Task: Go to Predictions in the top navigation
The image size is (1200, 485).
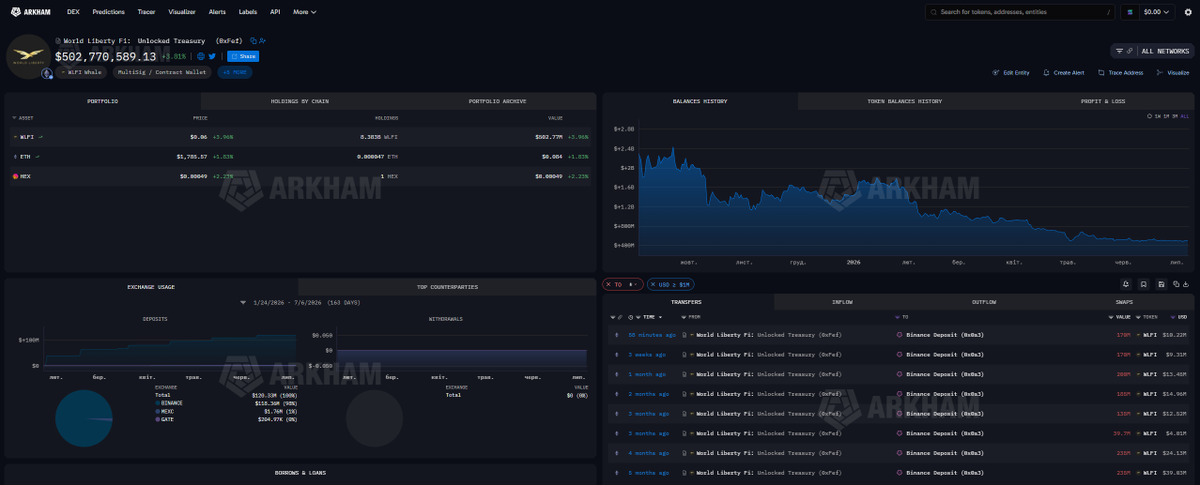Action: 108,12
